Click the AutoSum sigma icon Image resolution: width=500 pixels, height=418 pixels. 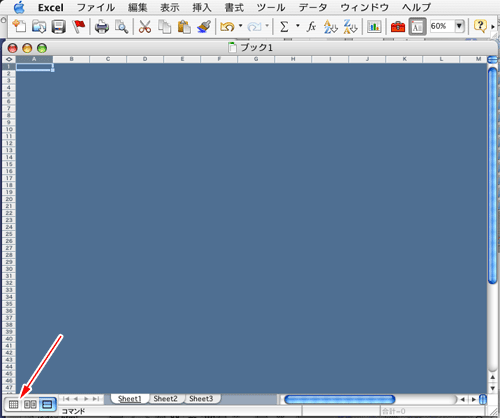click(x=284, y=27)
